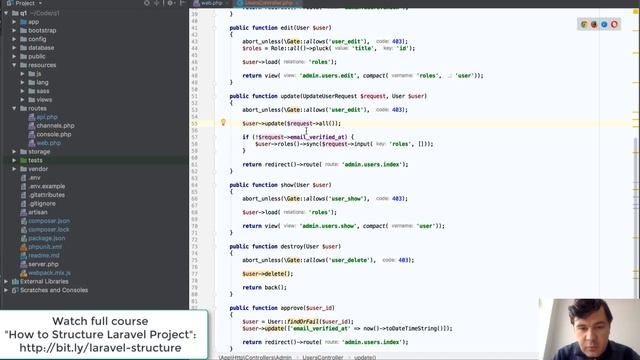Click update() breadcrumb at bottom

(x=364, y=357)
